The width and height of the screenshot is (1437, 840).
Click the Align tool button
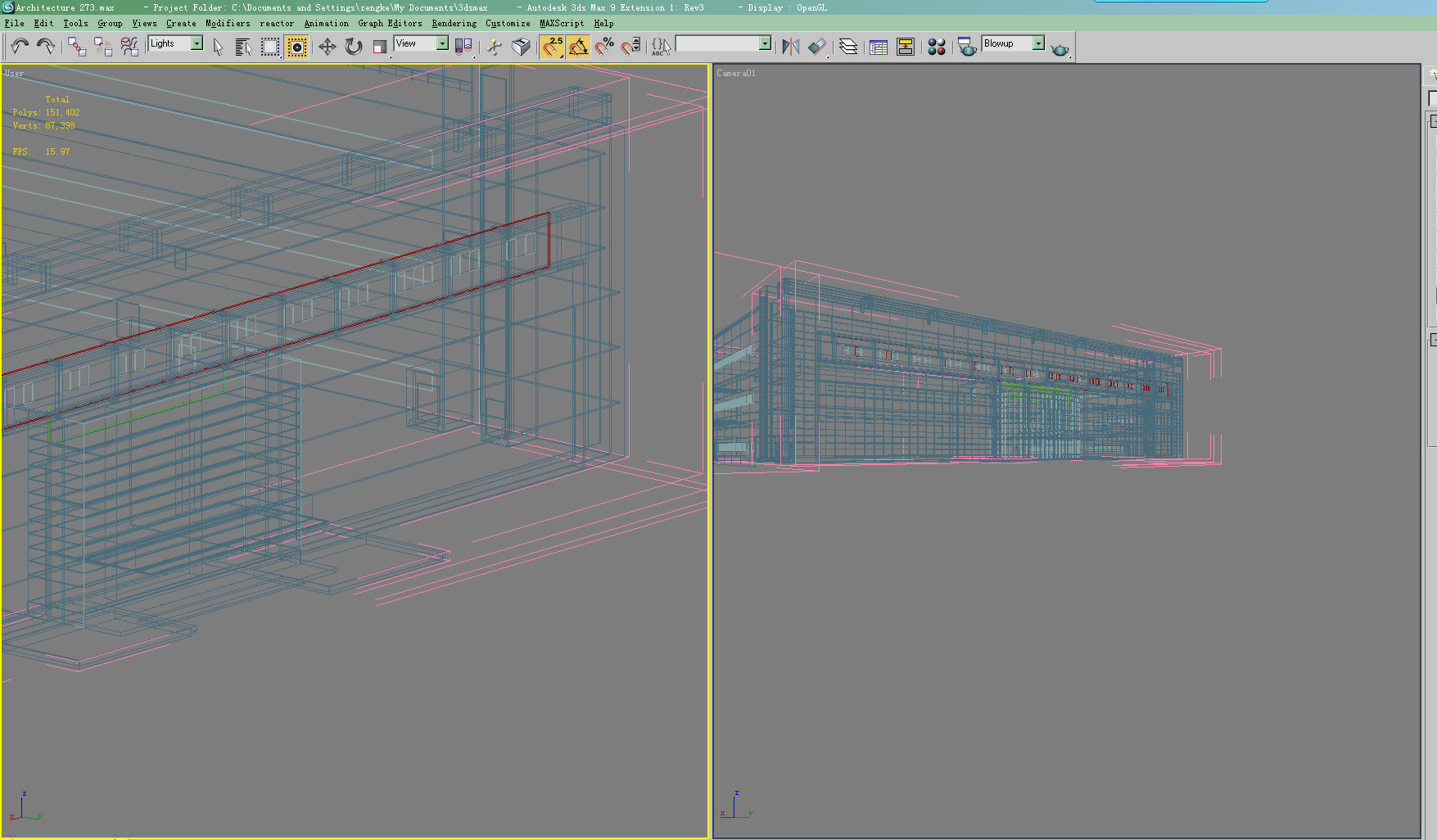[819, 47]
